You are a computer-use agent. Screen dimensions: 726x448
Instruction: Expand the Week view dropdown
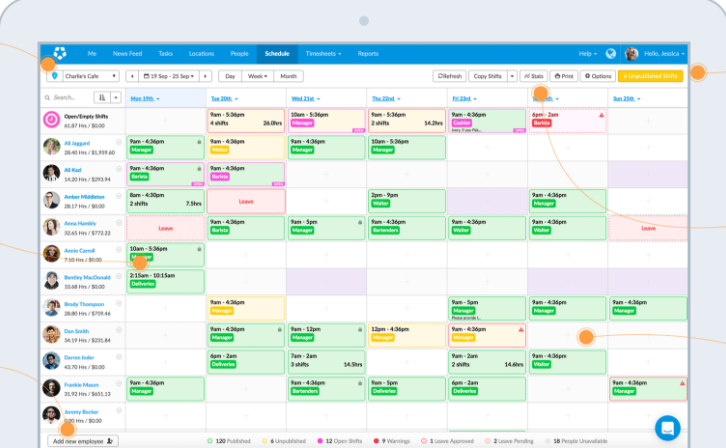click(257, 76)
